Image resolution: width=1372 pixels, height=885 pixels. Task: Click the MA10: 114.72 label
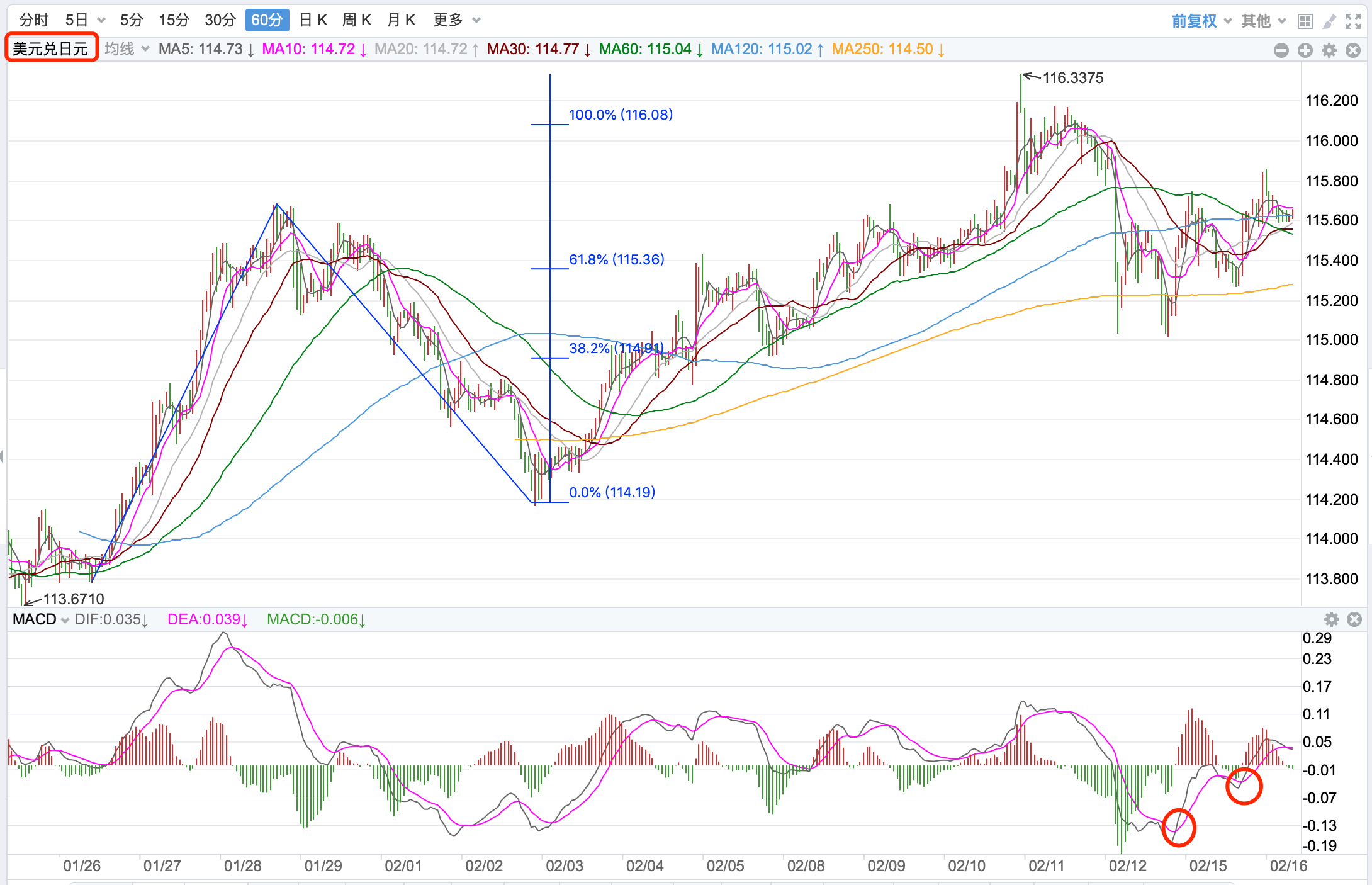point(315,49)
